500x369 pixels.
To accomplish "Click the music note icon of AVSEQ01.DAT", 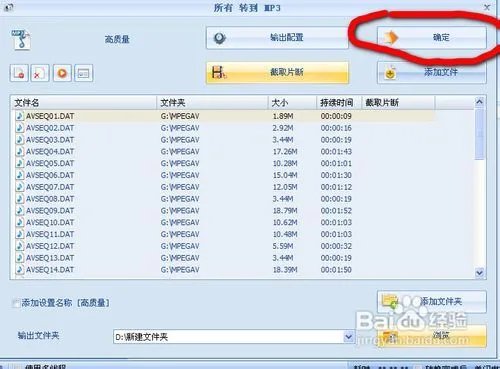I will pyautogui.click(x=20, y=116).
